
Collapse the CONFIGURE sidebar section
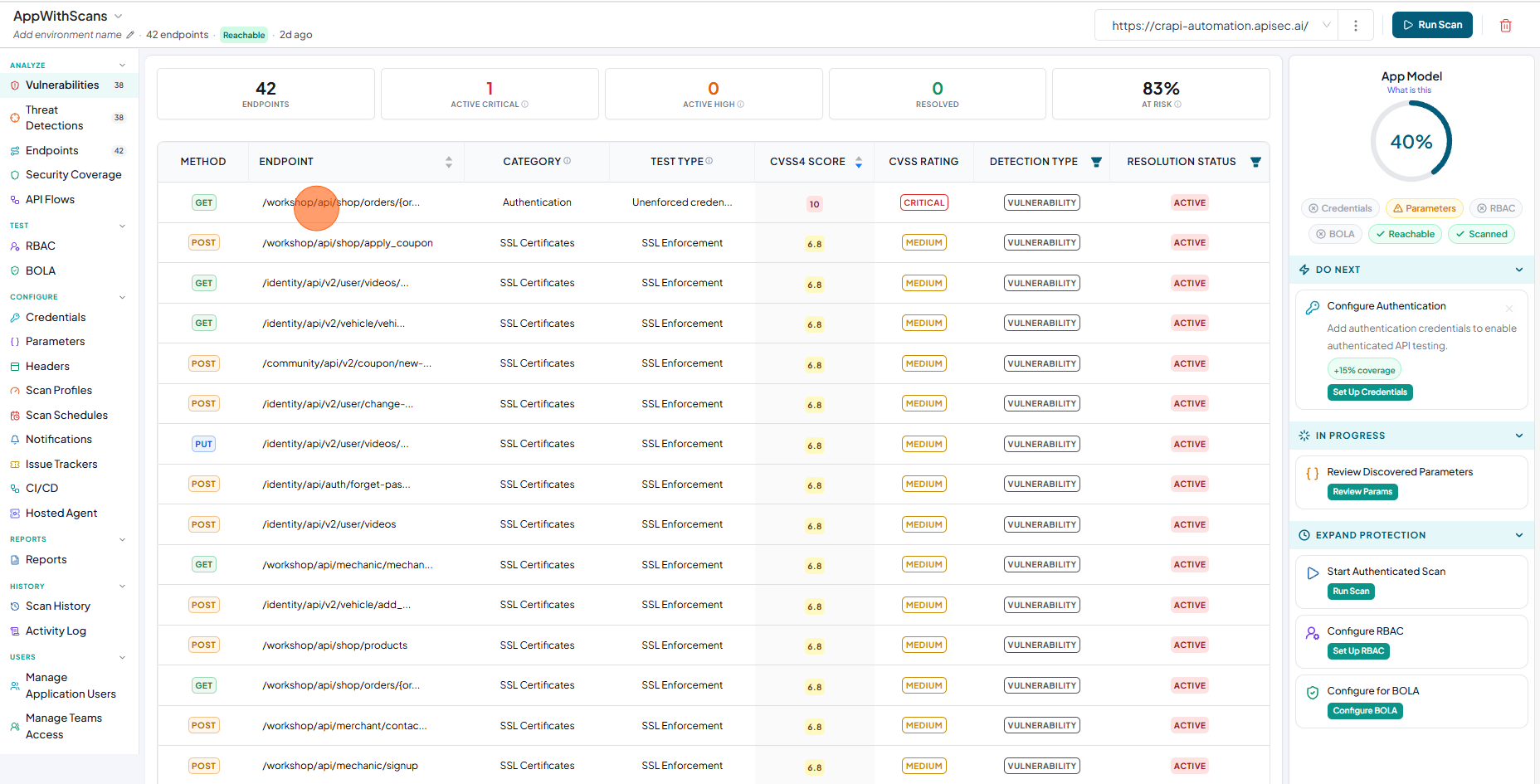(x=123, y=297)
